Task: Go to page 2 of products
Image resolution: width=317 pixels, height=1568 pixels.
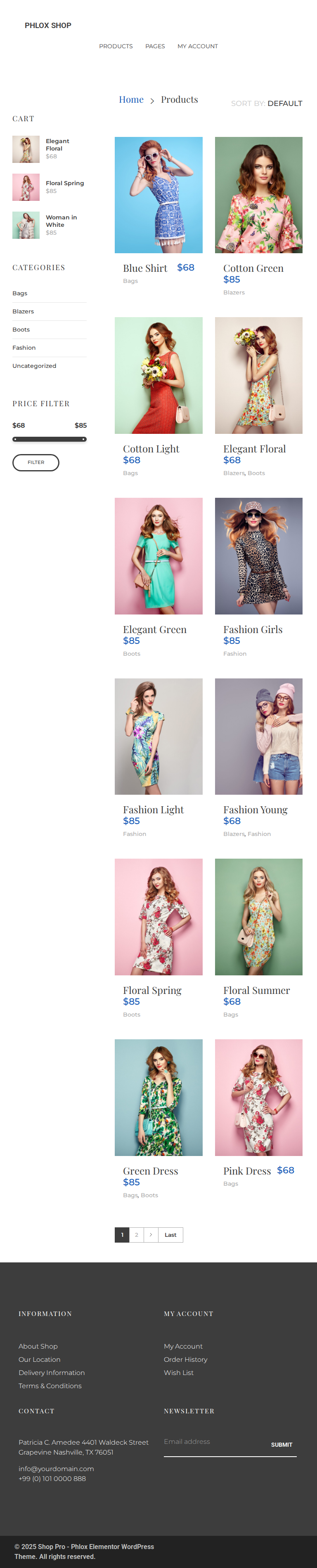Action: [x=136, y=1234]
